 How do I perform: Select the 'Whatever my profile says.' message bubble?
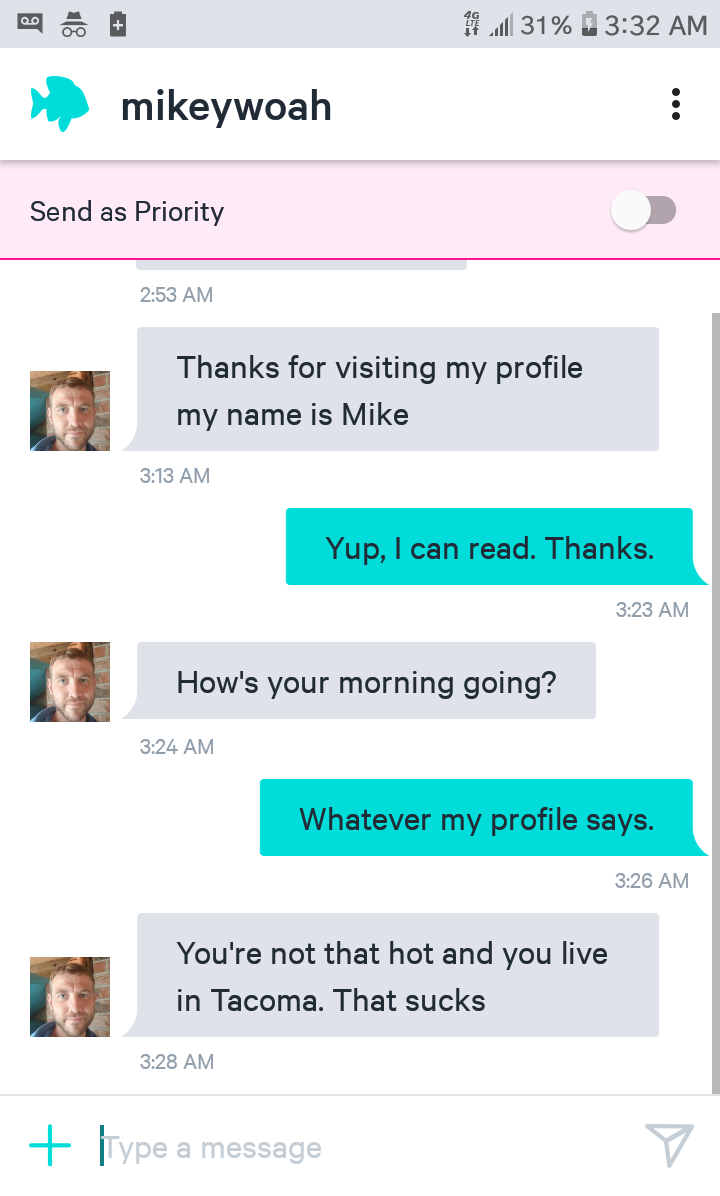pos(476,818)
